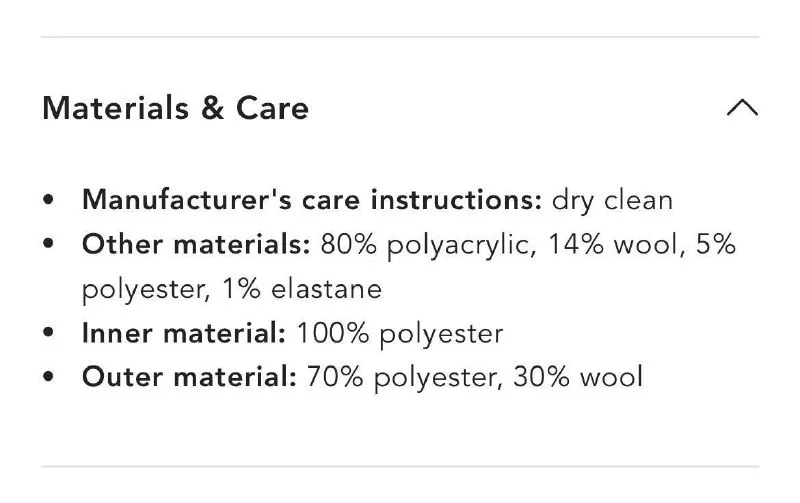The height and width of the screenshot is (503, 800).
Task: Click the divider line above Materials & Care
Action: 400,38
